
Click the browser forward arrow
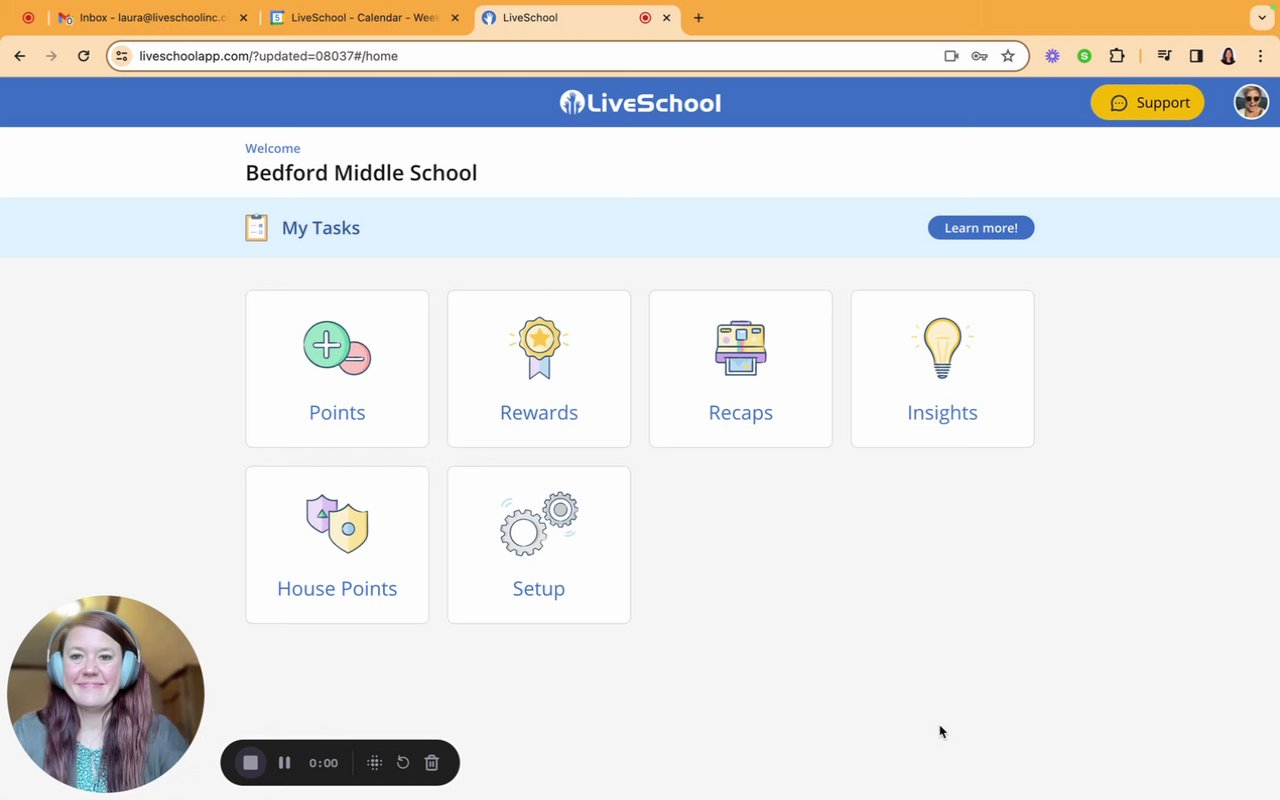[52, 56]
